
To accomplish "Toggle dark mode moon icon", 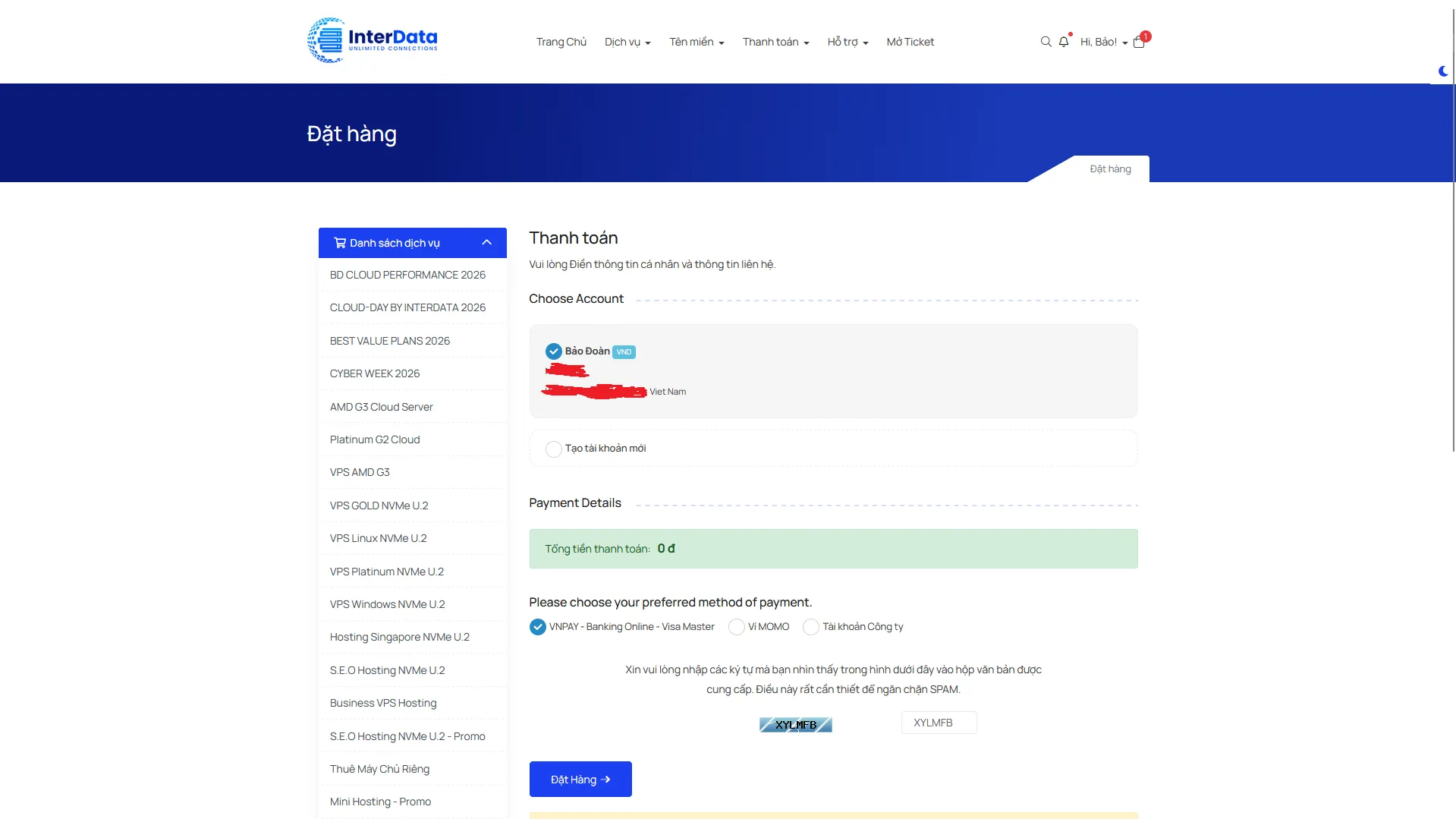I will pos(1443,71).
